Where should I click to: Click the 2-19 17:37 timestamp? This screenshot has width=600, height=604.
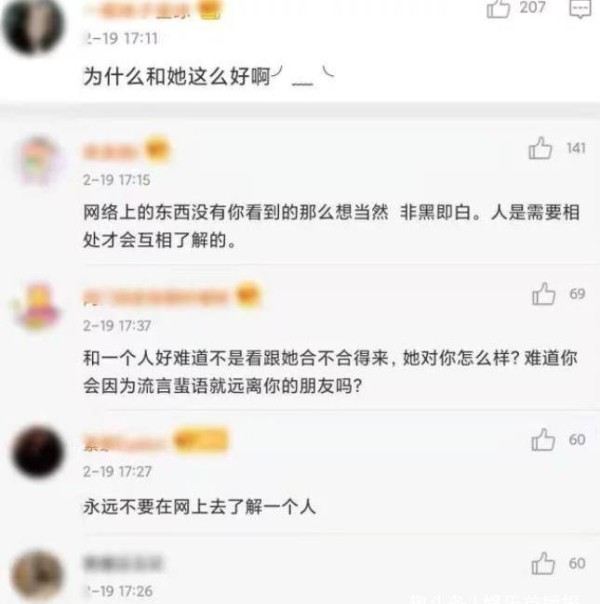pos(117,326)
